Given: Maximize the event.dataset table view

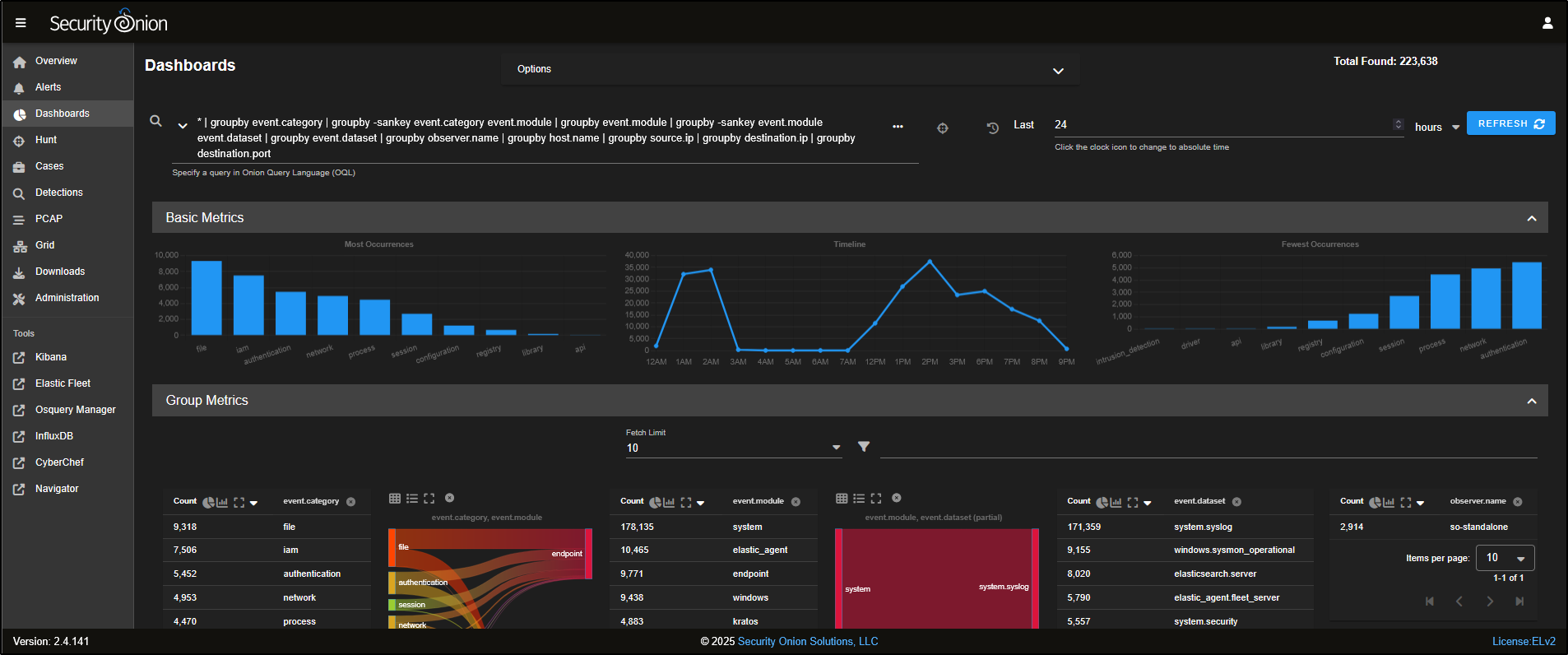Looking at the screenshot, I should (1133, 502).
